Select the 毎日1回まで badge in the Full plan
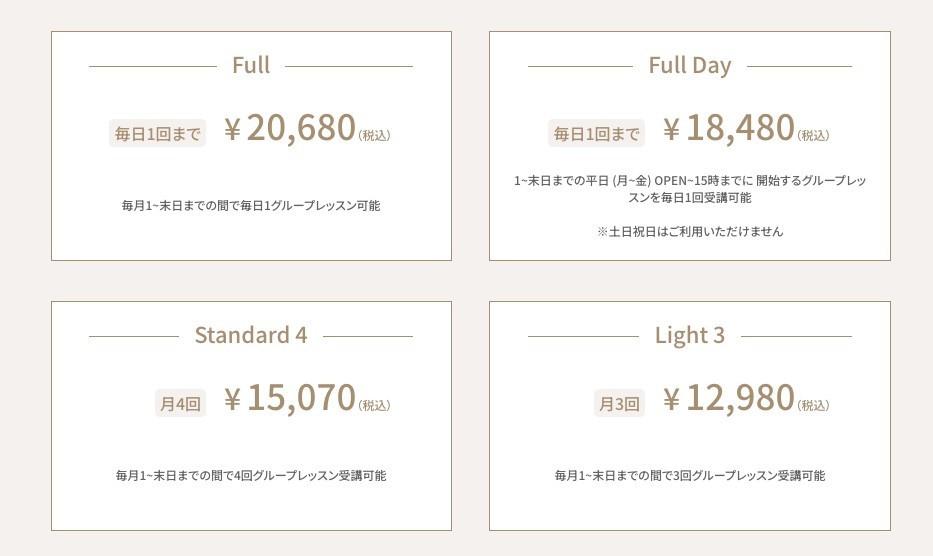This screenshot has height=556, width=933. 157,133
